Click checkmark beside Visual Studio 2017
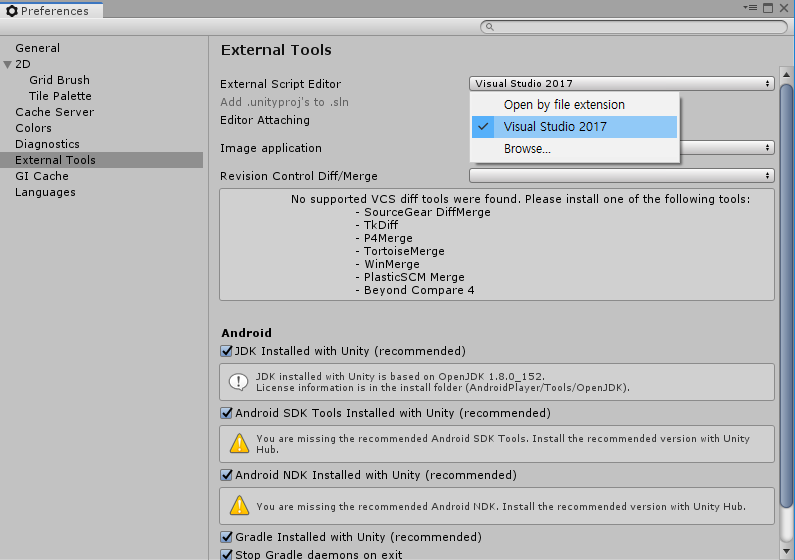This screenshot has width=795, height=560. [x=484, y=127]
